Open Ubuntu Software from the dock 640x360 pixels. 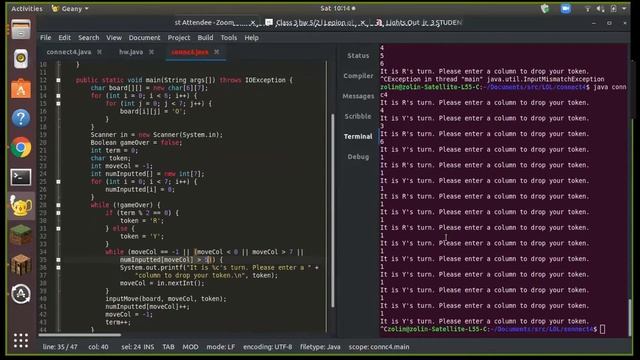(x=21, y=89)
